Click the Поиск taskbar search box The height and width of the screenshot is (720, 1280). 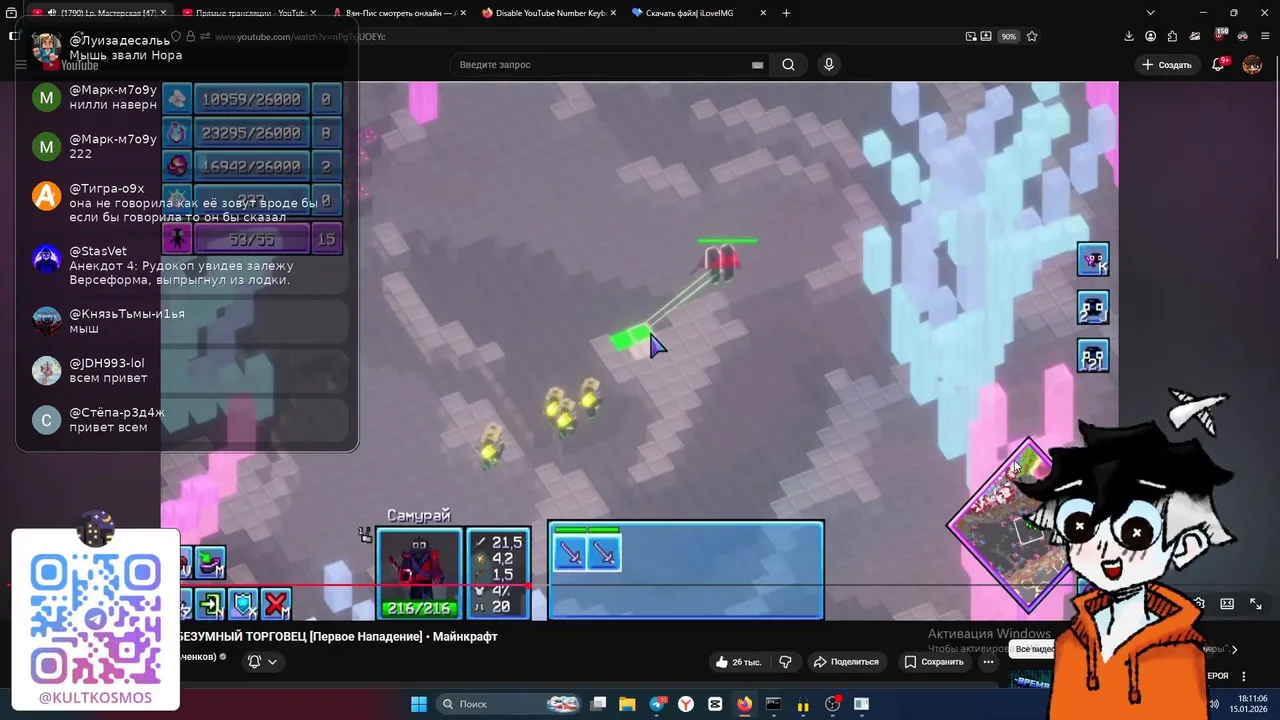pos(510,704)
